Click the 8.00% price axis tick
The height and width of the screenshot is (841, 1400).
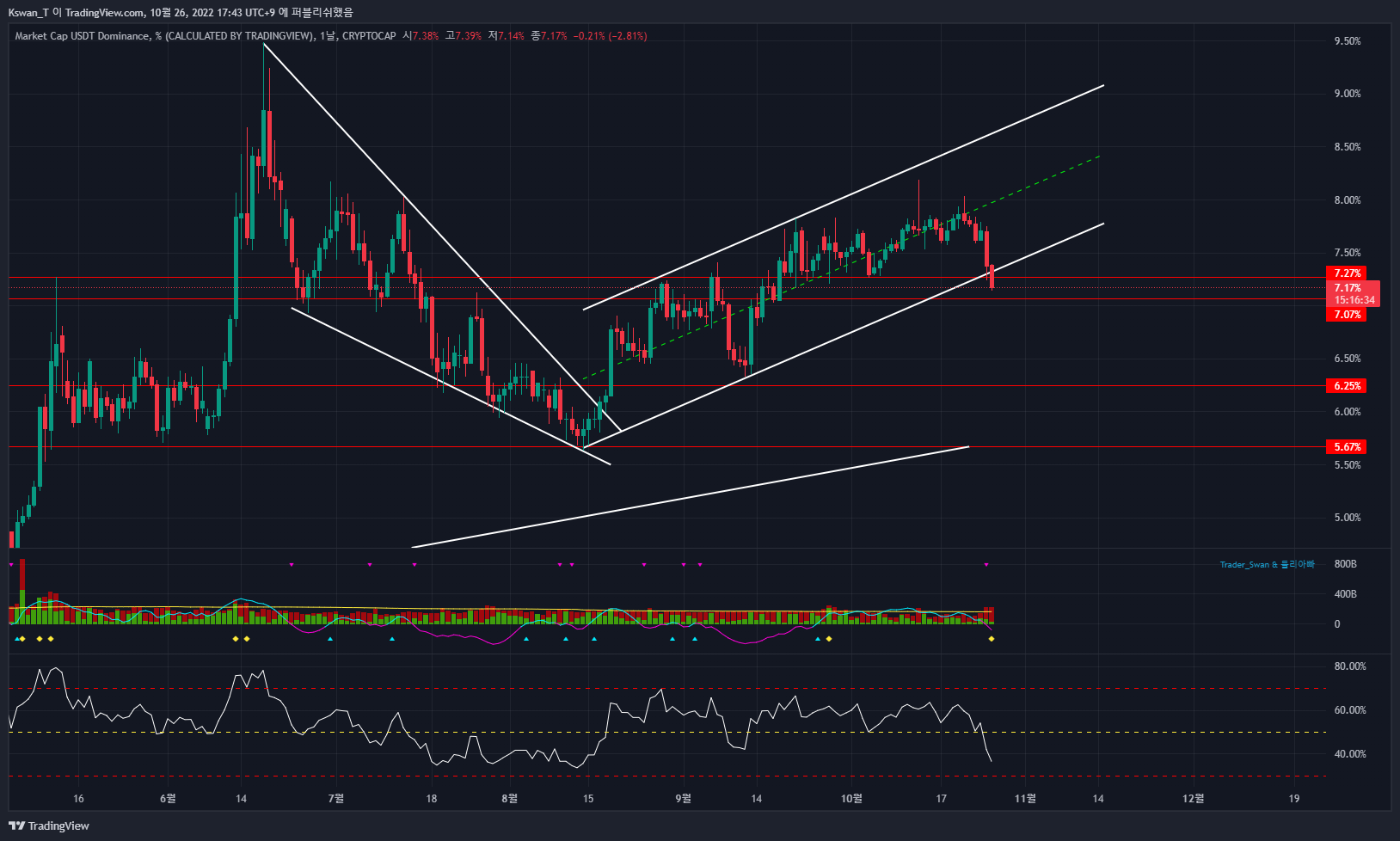pyautogui.click(x=1348, y=200)
